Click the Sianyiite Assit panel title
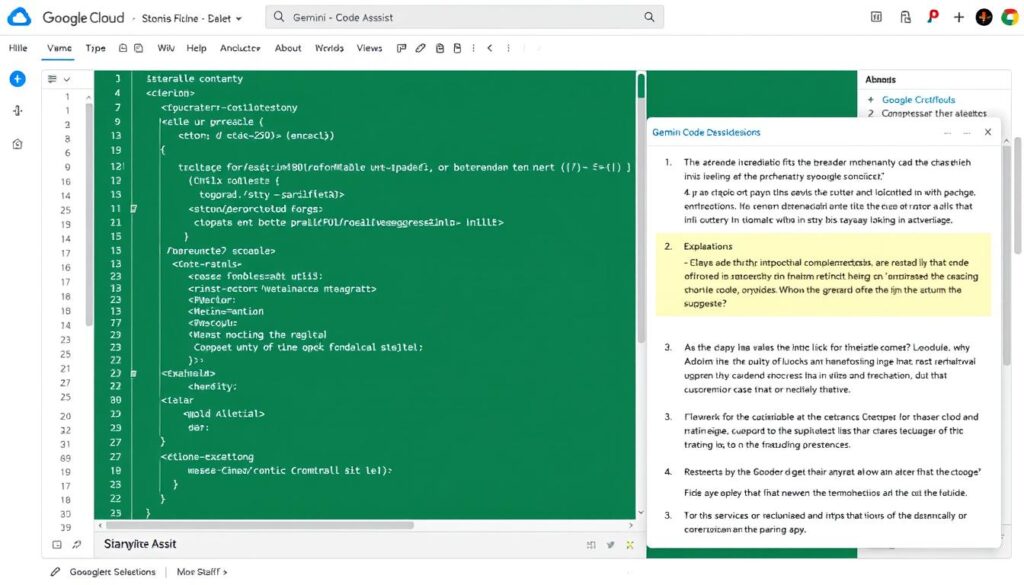 (x=140, y=544)
